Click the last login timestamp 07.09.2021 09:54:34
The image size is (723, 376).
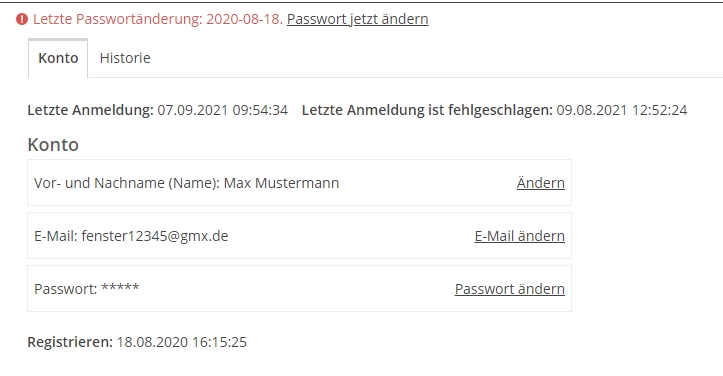point(222,110)
